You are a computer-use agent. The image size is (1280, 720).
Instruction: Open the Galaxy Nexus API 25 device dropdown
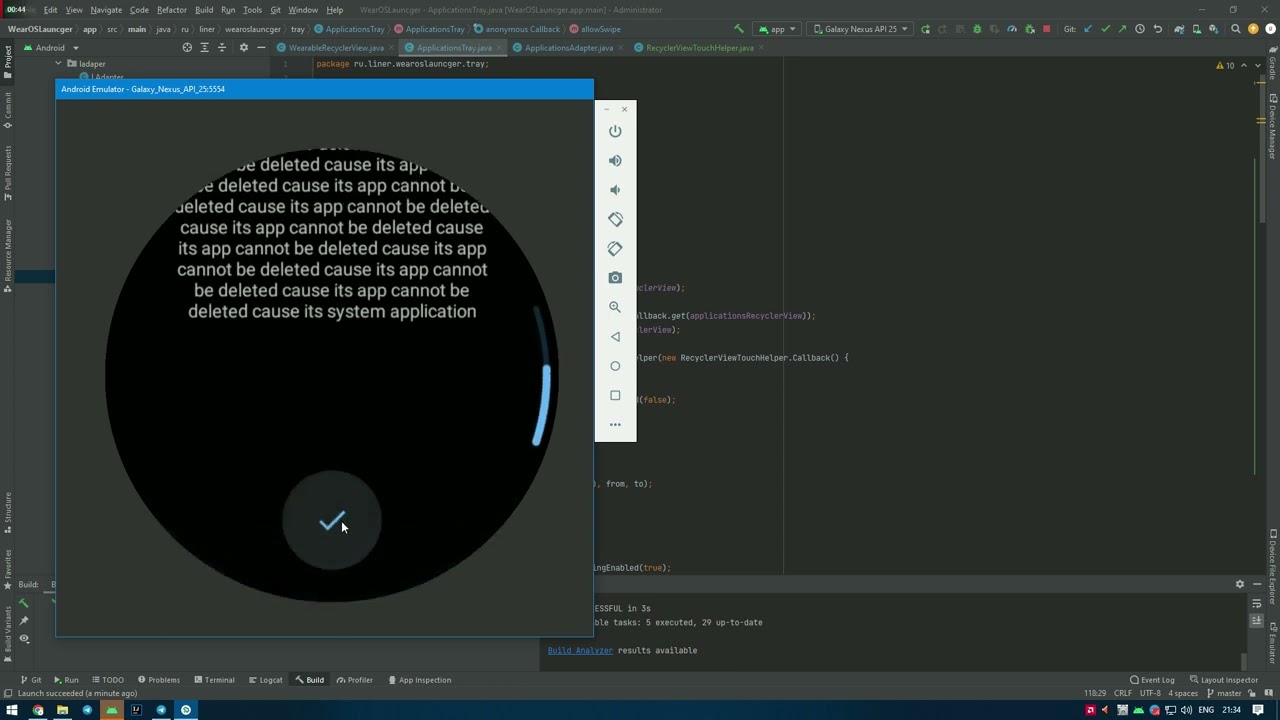tap(861, 29)
